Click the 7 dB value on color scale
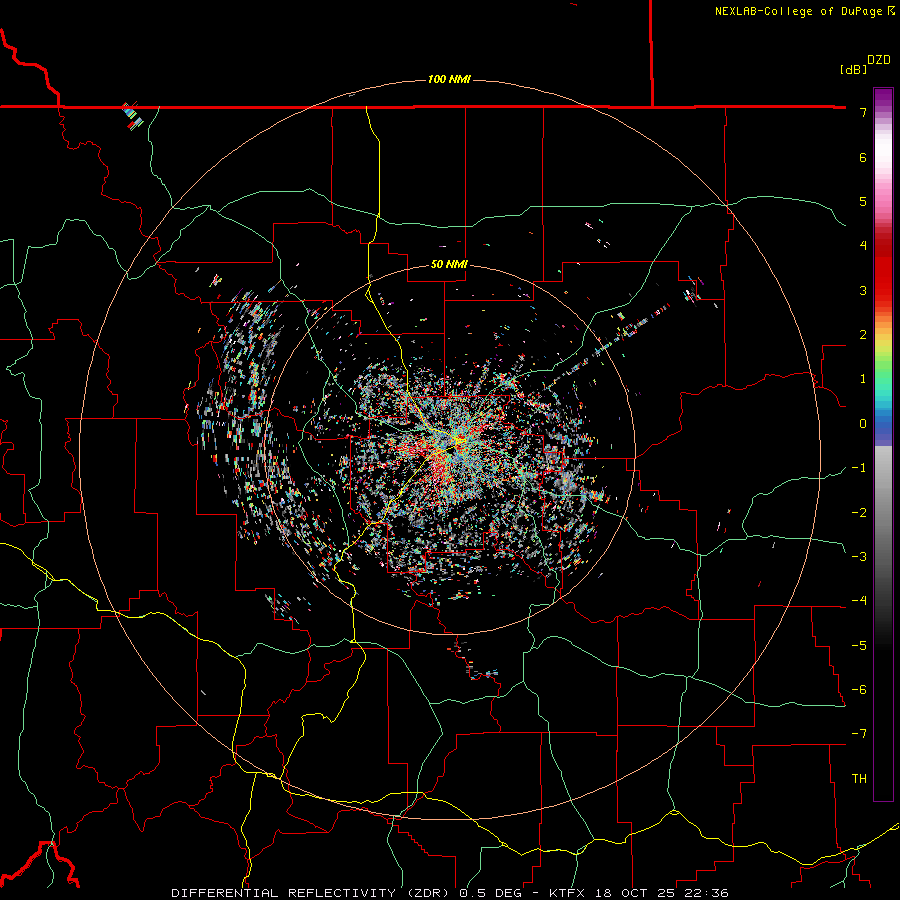This screenshot has height=900, width=900. [x=863, y=112]
